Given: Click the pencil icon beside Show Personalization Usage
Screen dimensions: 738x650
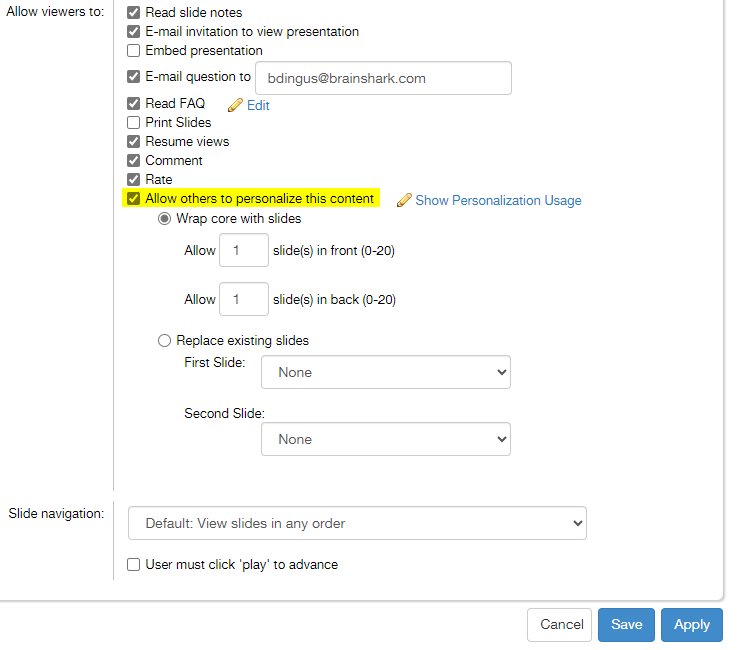Looking at the screenshot, I should (404, 200).
